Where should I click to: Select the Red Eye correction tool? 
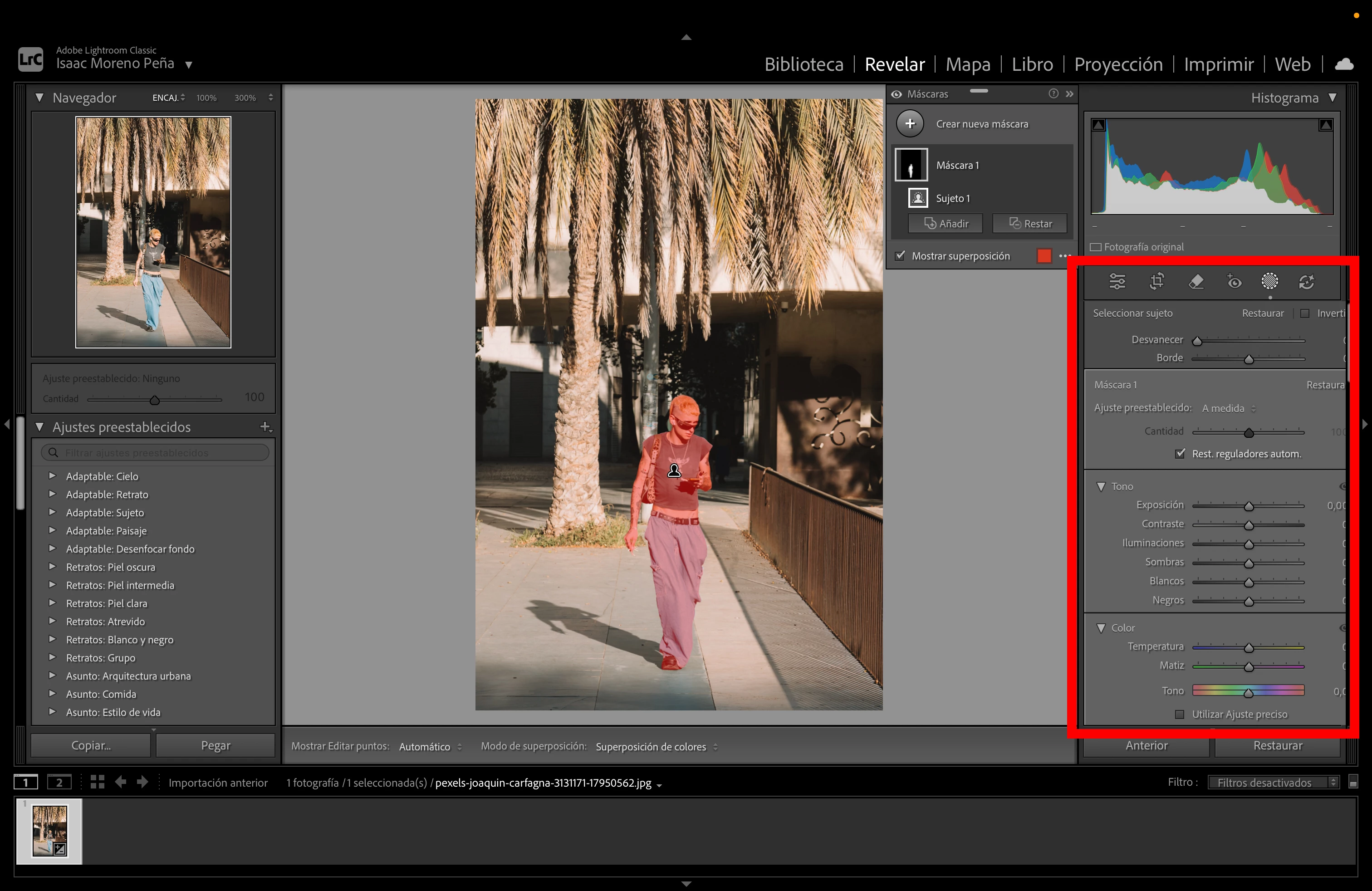coord(1234,281)
